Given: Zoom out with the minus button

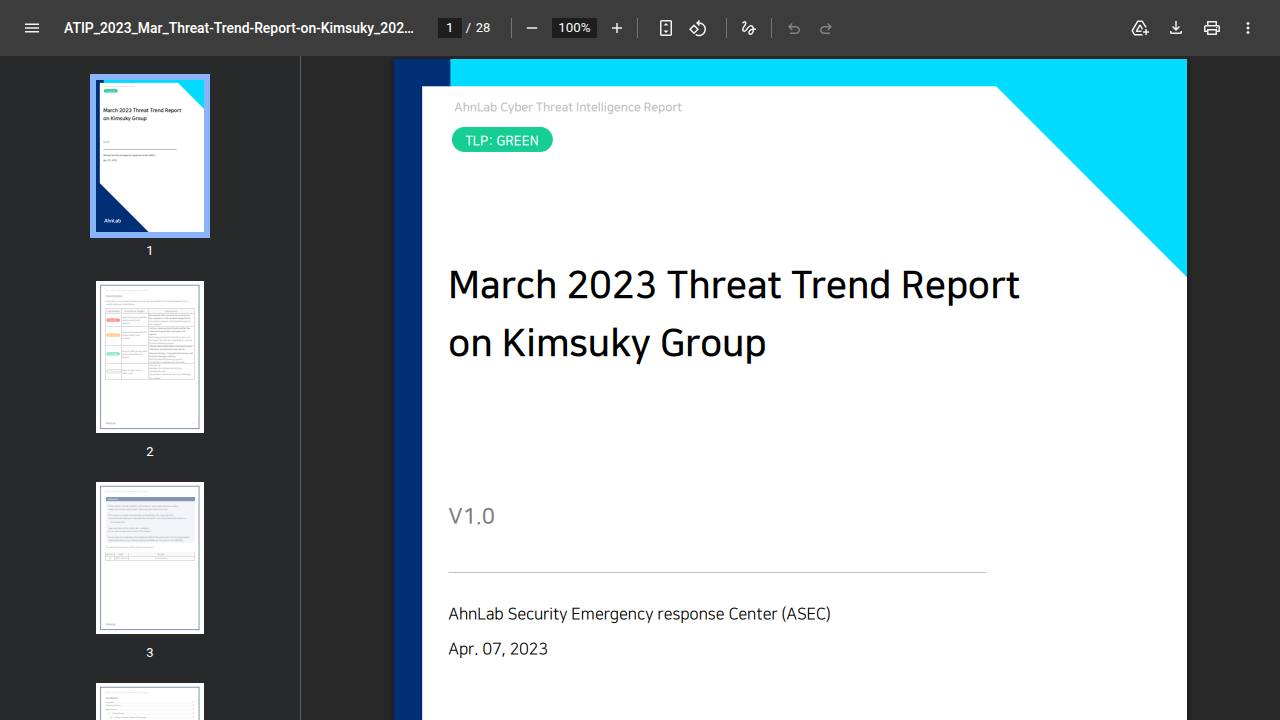Looking at the screenshot, I should [532, 28].
